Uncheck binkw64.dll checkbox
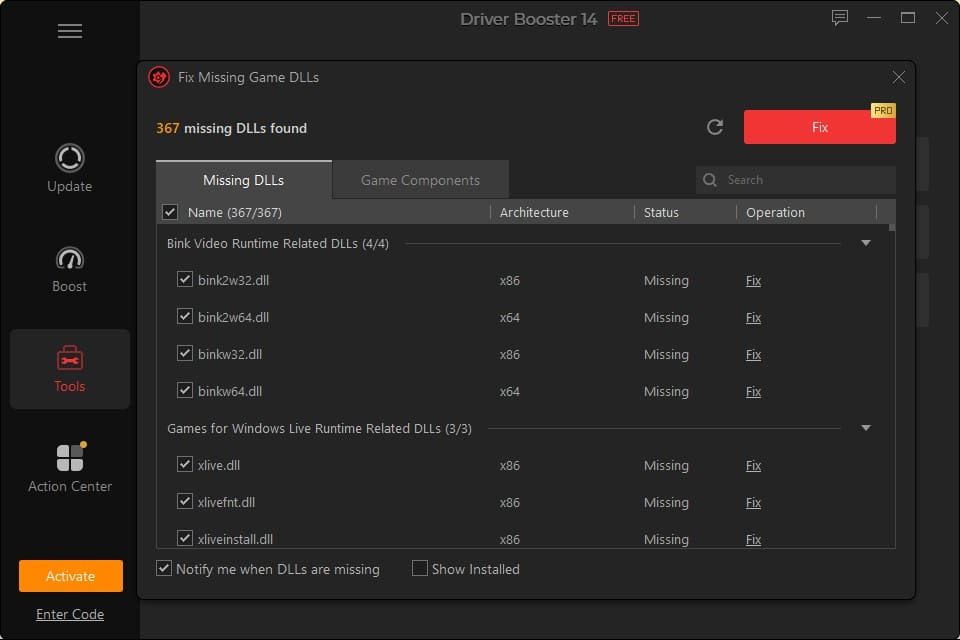The height and width of the screenshot is (640, 960). (x=184, y=390)
